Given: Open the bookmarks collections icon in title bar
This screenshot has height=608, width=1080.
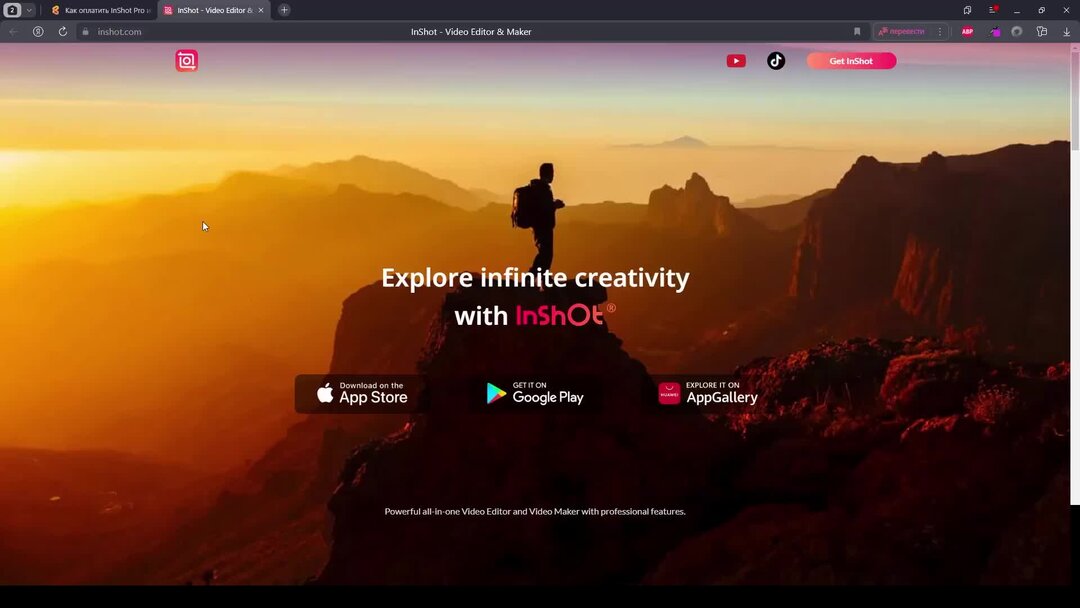Looking at the screenshot, I should point(967,10).
